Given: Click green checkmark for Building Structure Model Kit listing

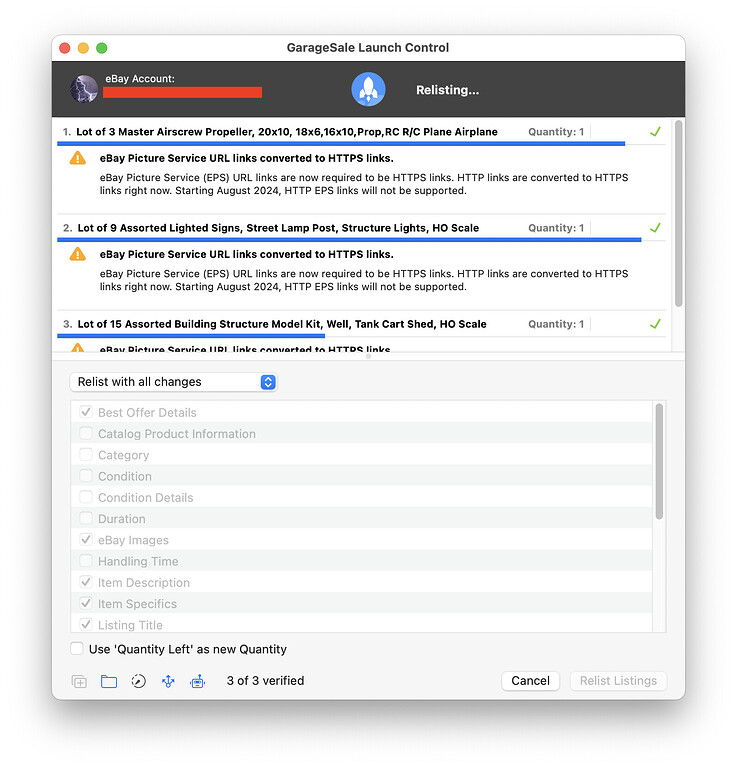Looking at the screenshot, I should coord(655,323).
